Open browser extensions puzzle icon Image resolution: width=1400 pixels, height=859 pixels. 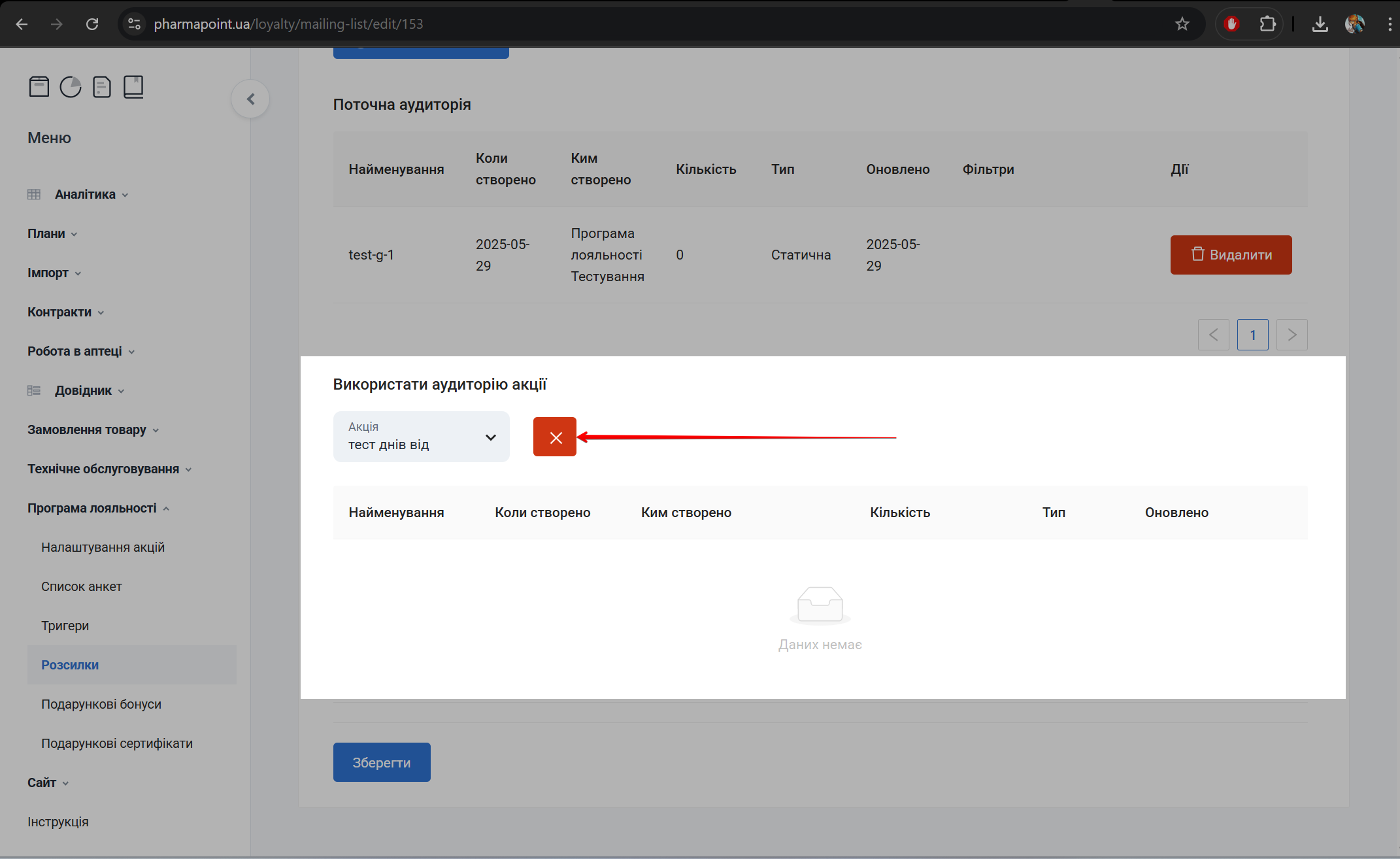(x=1267, y=24)
